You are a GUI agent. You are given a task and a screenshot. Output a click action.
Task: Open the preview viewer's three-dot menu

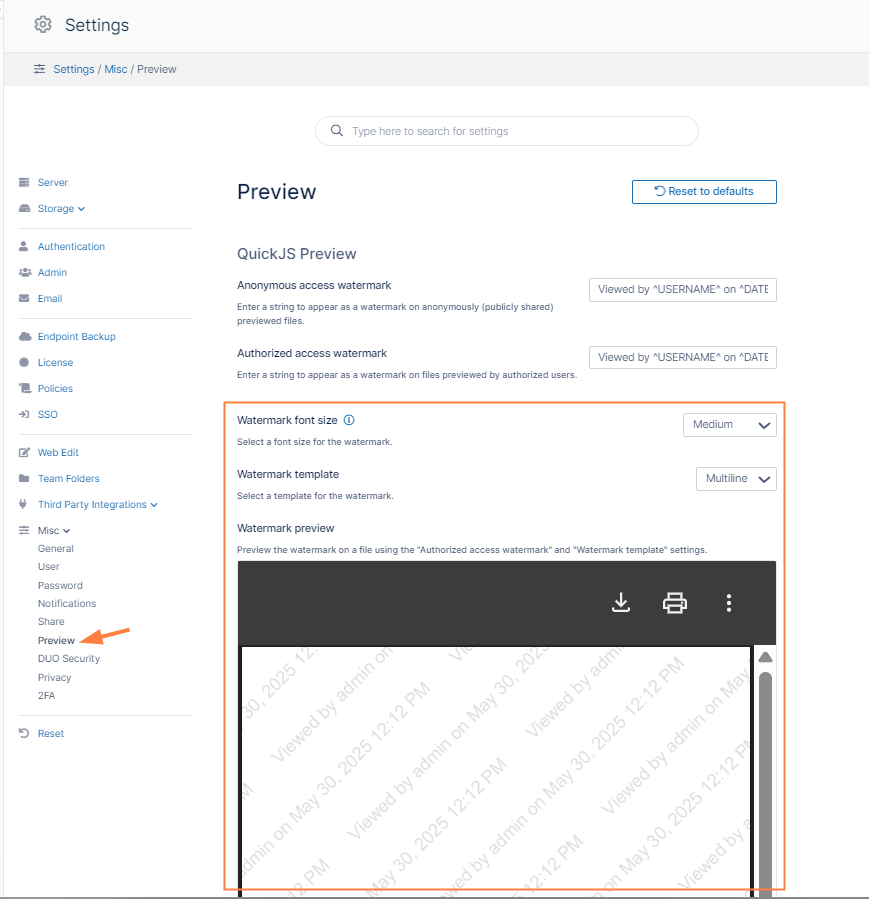(x=729, y=603)
